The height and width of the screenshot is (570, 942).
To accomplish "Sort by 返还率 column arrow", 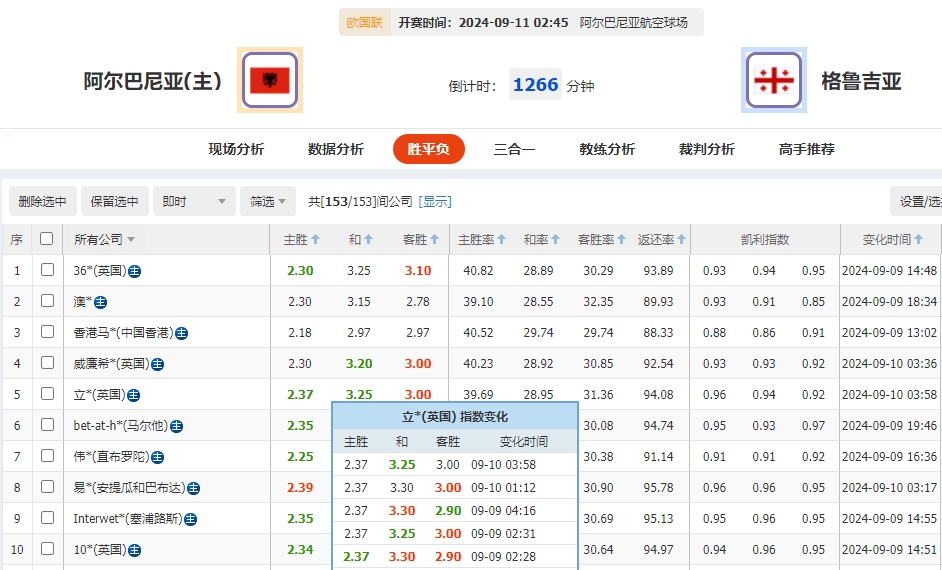I will click(x=682, y=240).
